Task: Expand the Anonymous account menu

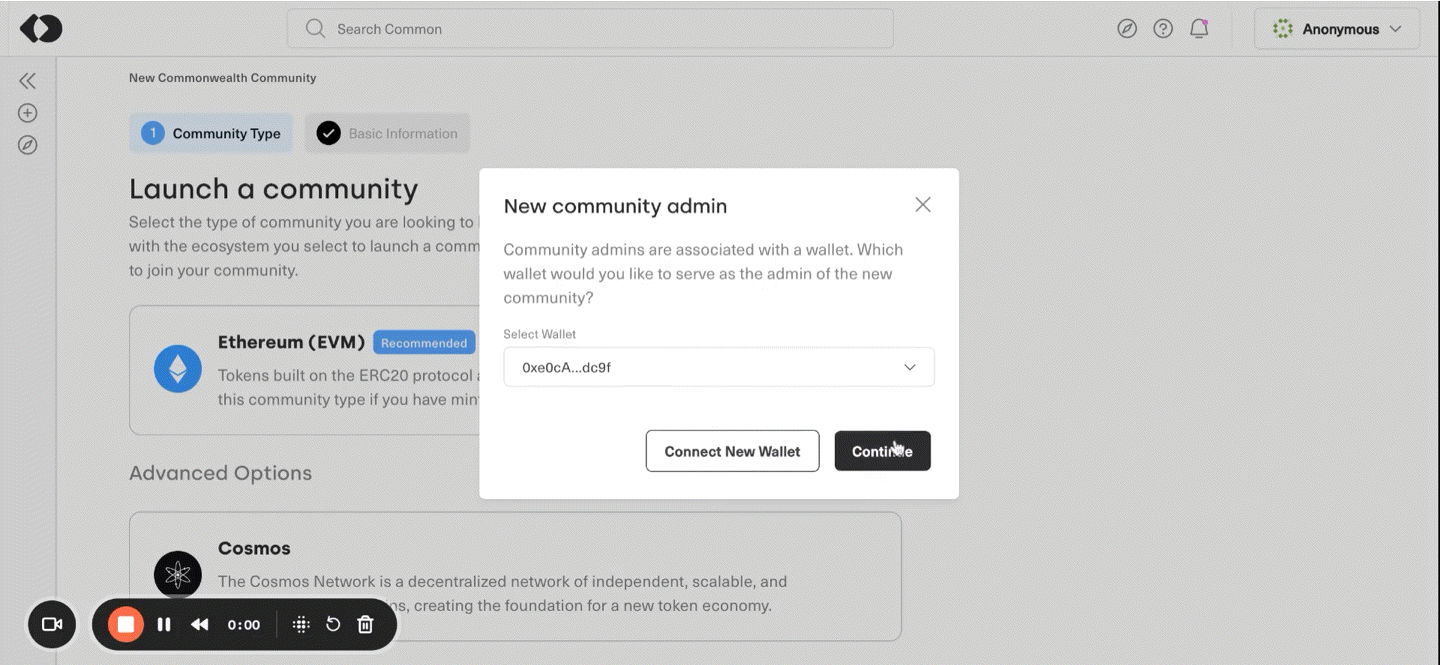Action: 1337,29
